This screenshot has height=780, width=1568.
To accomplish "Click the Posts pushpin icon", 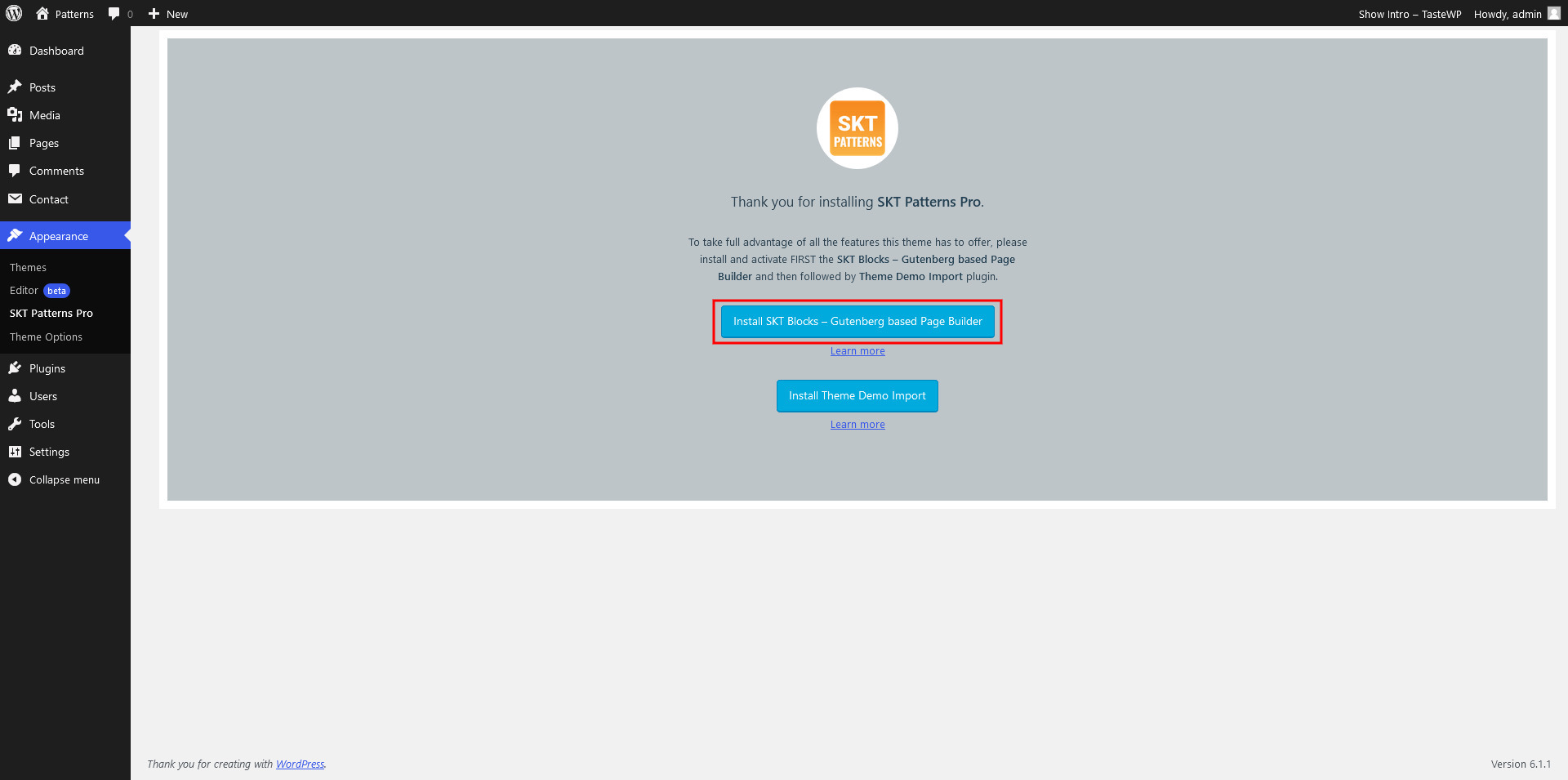I will point(15,87).
